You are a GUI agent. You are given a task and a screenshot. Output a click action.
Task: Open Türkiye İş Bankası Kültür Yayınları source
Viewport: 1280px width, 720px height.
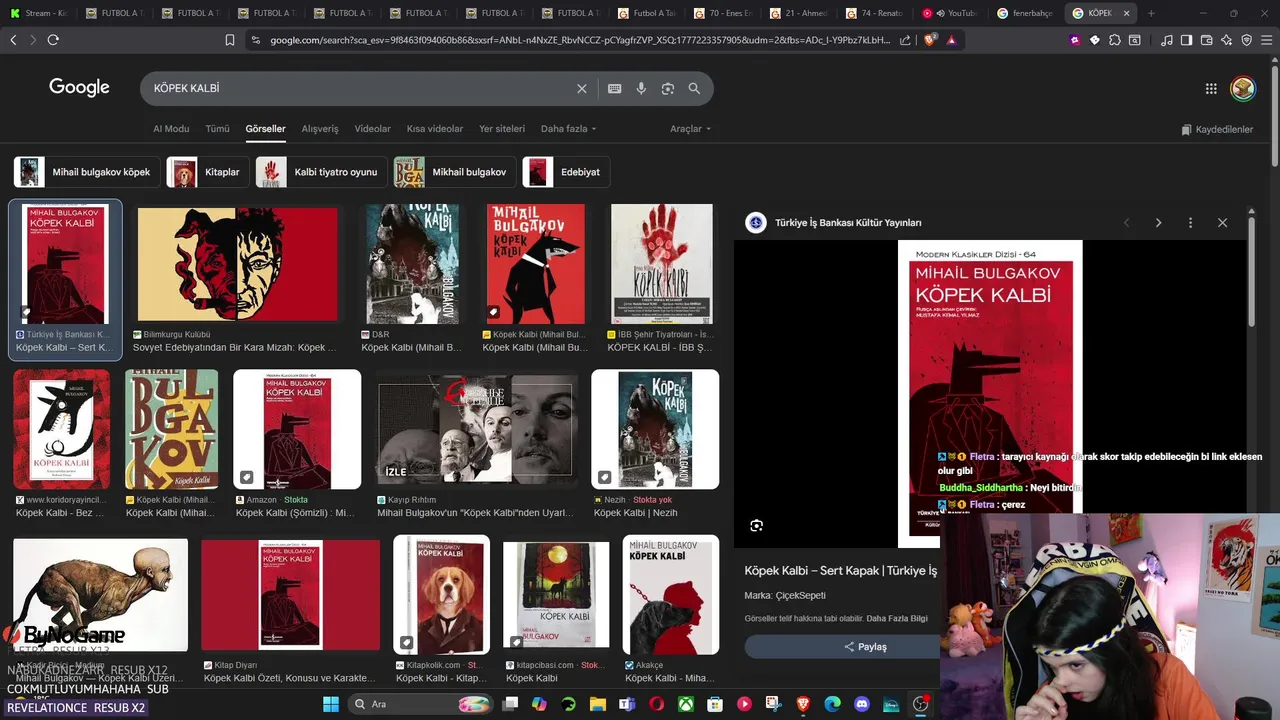click(848, 223)
